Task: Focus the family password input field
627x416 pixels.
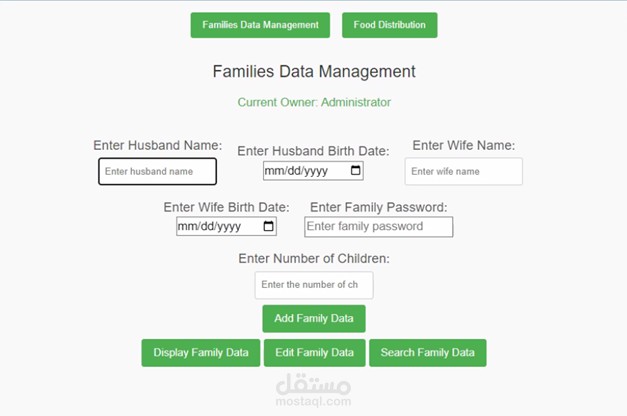Action: click(378, 227)
